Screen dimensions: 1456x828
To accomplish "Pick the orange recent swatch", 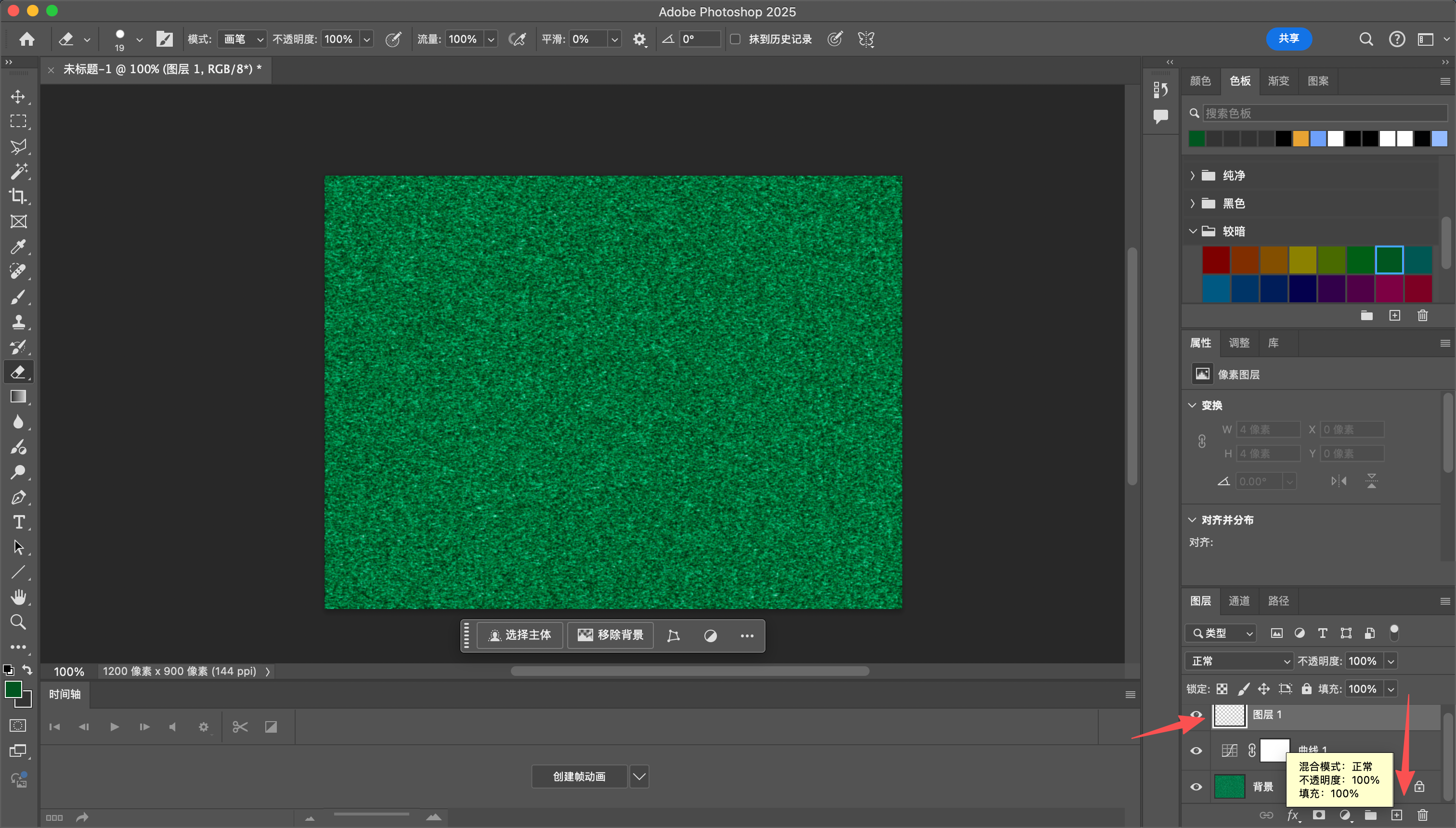I will 1300,138.
